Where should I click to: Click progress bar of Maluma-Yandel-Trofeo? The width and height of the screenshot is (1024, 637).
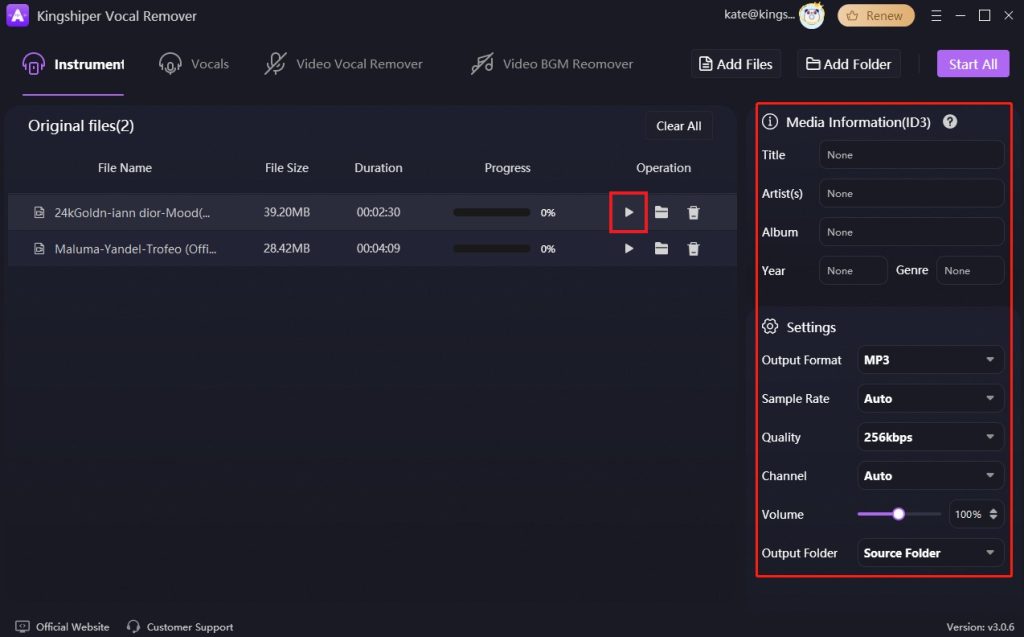tap(492, 248)
